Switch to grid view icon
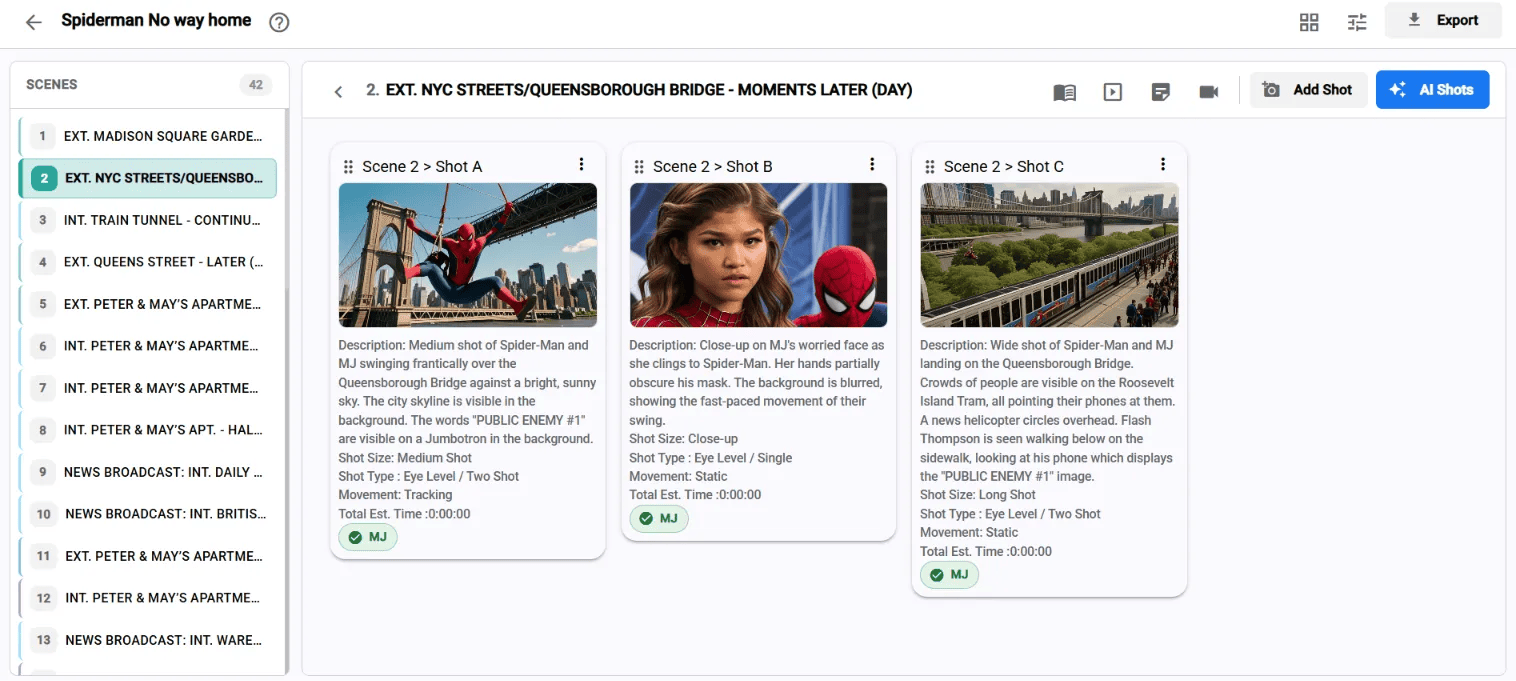This screenshot has width=1516, height=681. [x=1309, y=22]
